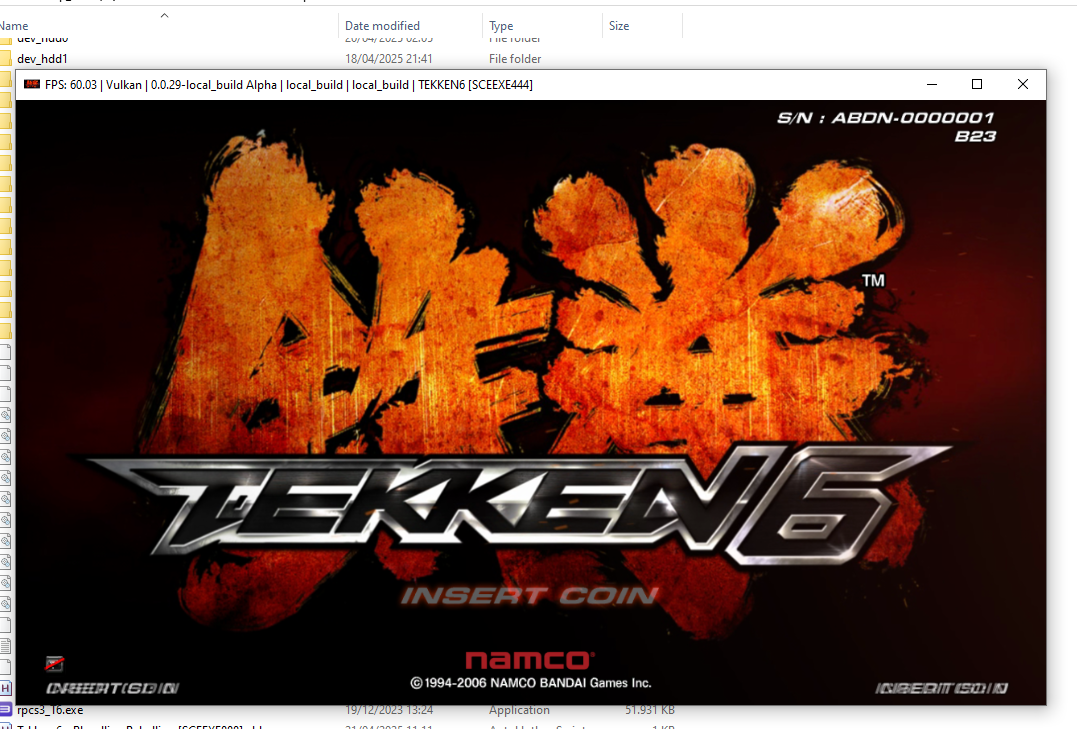Viewport: 1077px width, 729px height.
Task: Sort by the Size column header
Action: point(619,26)
